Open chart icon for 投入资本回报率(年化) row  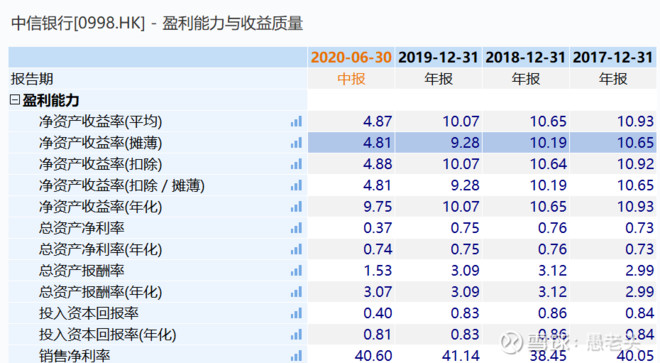click(296, 335)
